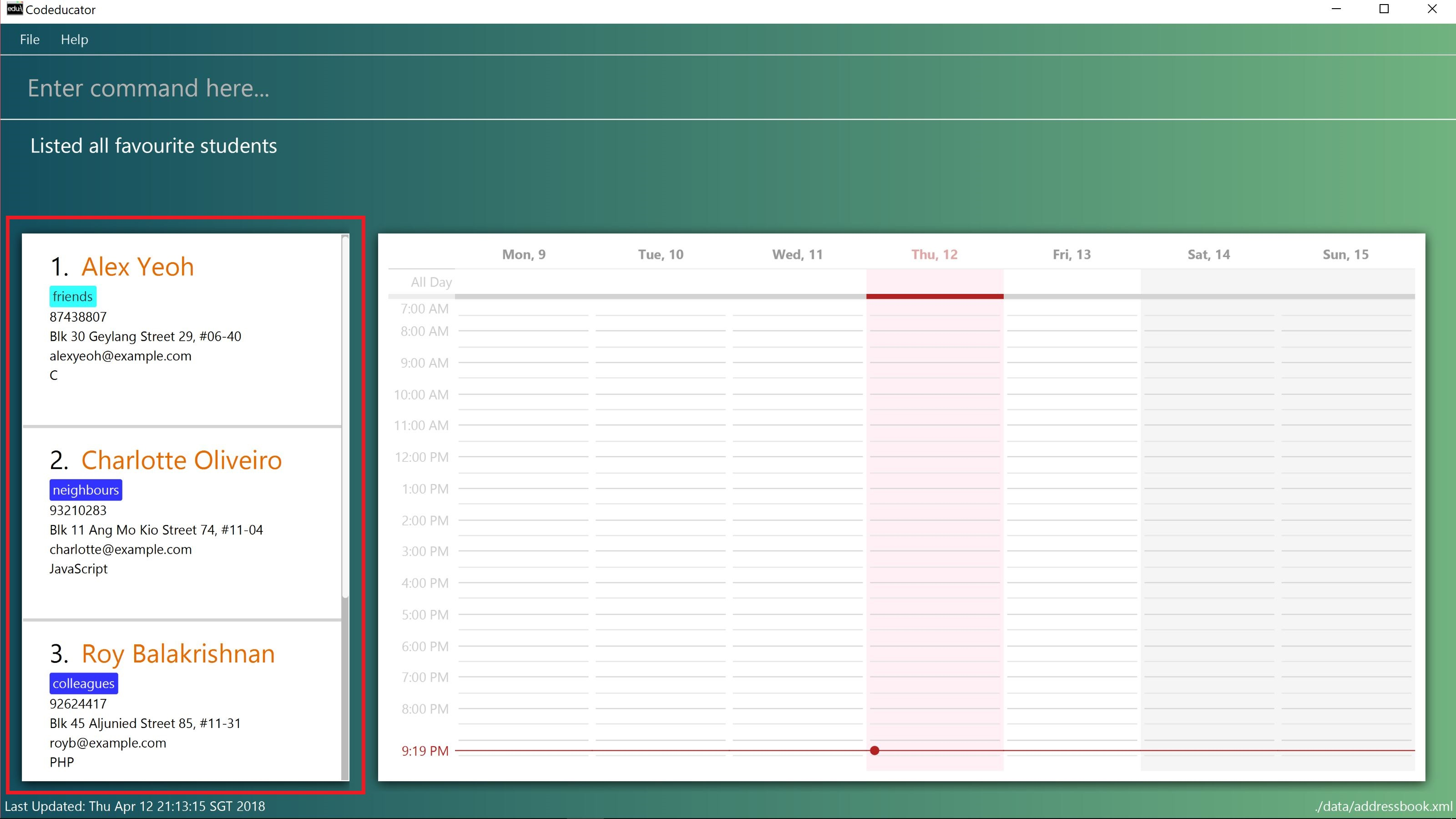Click the 'Tue, 10' calendar column header
This screenshot has width=1456, height=819.
coord(661,254)
